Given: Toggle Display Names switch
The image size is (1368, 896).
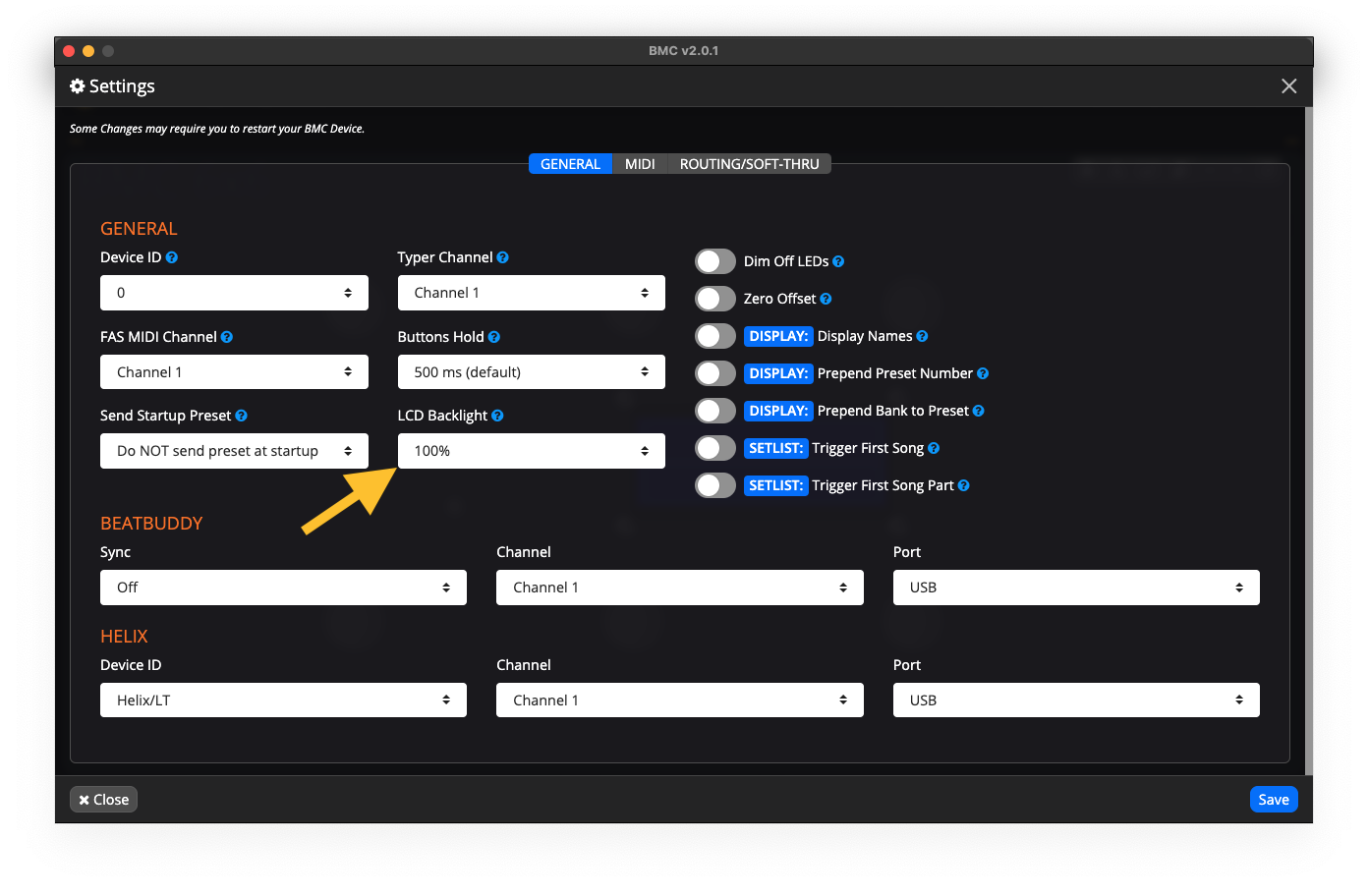Looking at the screenshot, I should pos(715,336).
